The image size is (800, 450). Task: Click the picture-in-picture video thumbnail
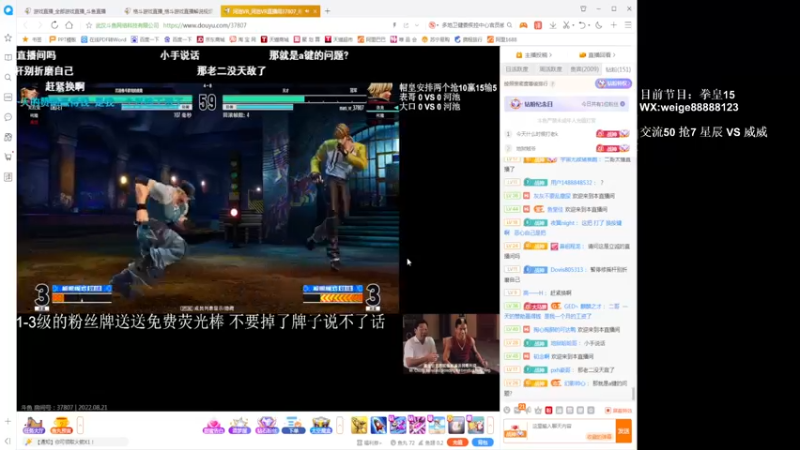coord(451,344)
